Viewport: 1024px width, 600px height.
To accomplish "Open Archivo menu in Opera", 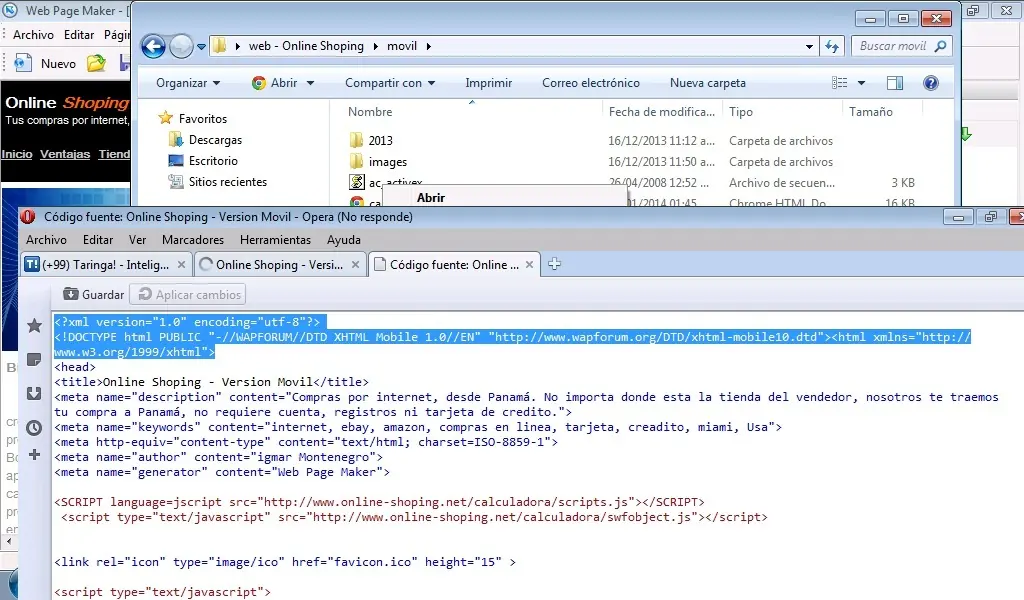I will (x=46, y=240).
